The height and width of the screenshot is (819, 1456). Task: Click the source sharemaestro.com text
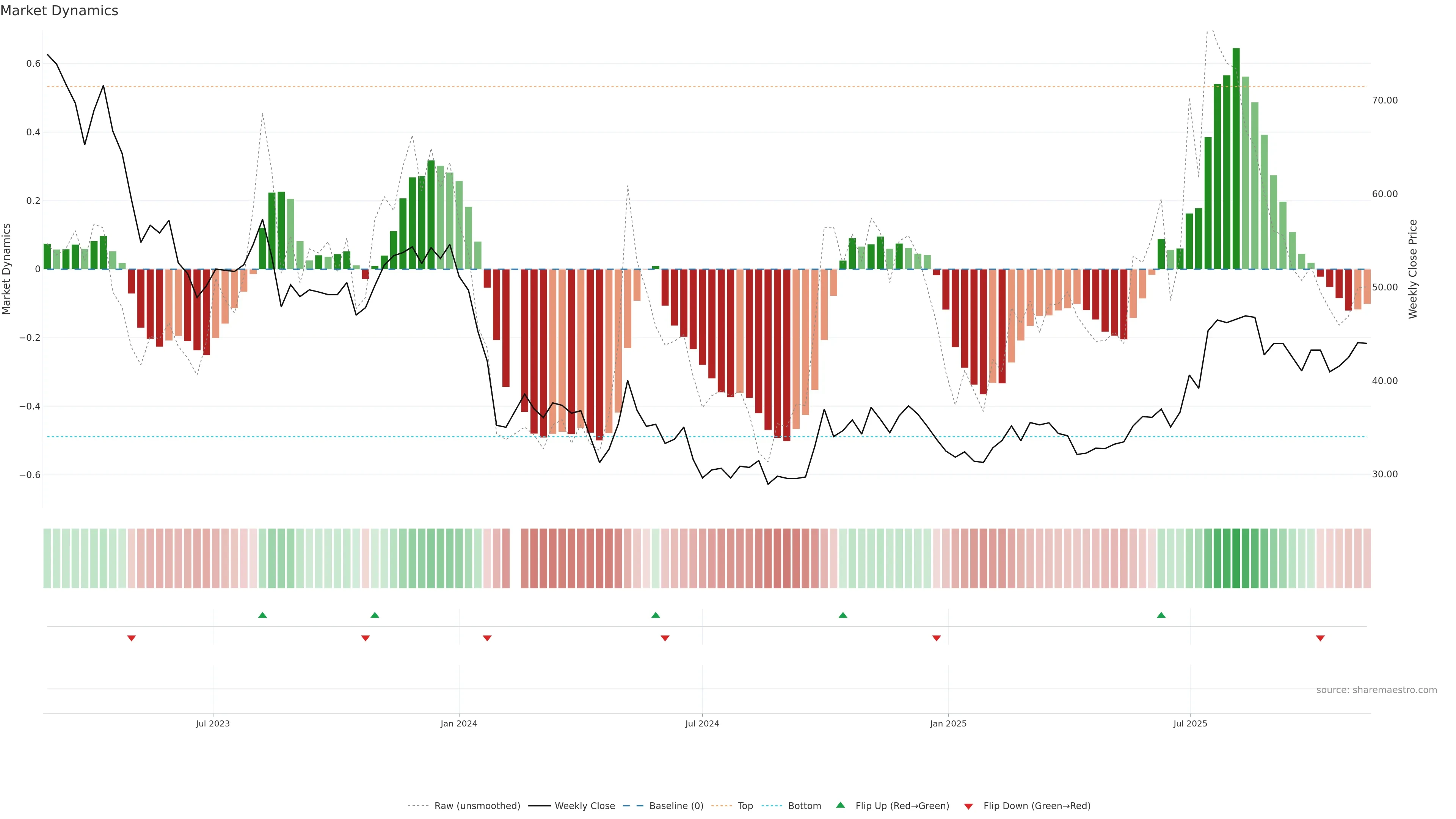point(1376,690)
